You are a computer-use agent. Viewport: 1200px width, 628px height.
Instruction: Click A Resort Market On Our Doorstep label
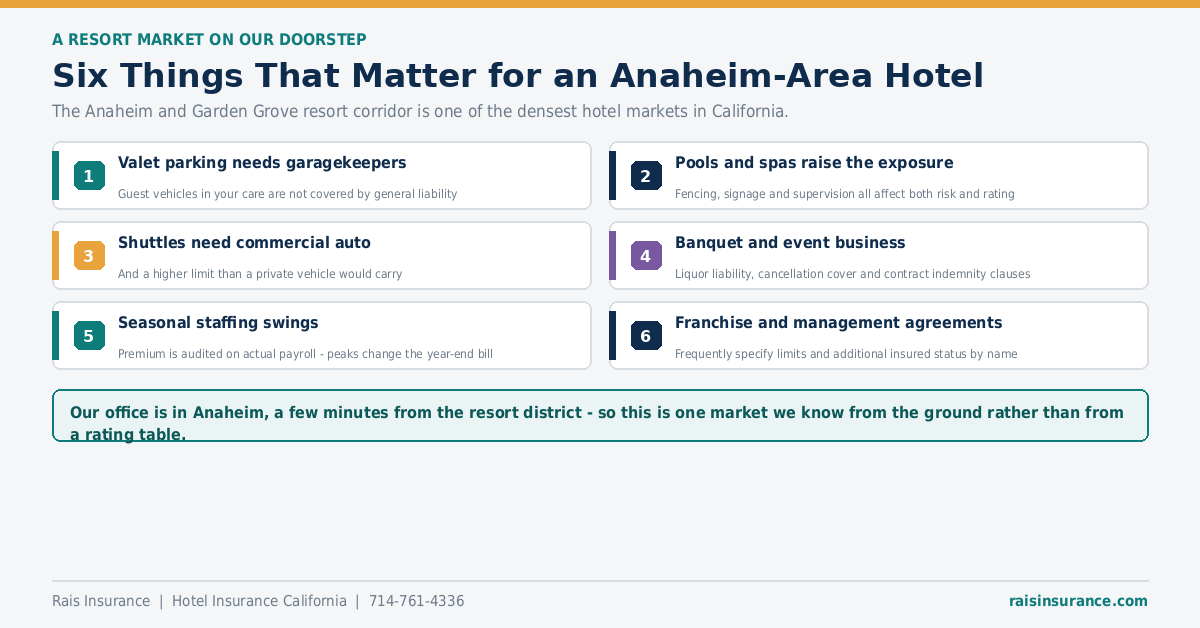209,39
